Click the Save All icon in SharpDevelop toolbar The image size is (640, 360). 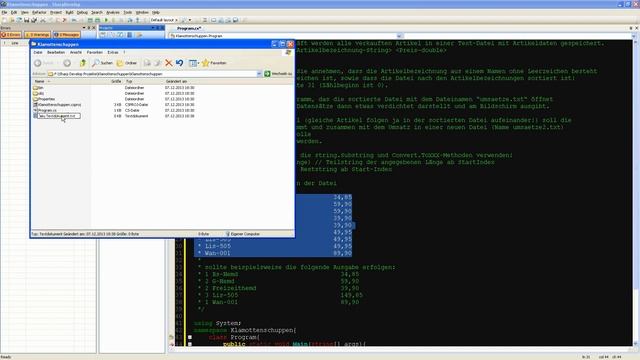(34, 20)
